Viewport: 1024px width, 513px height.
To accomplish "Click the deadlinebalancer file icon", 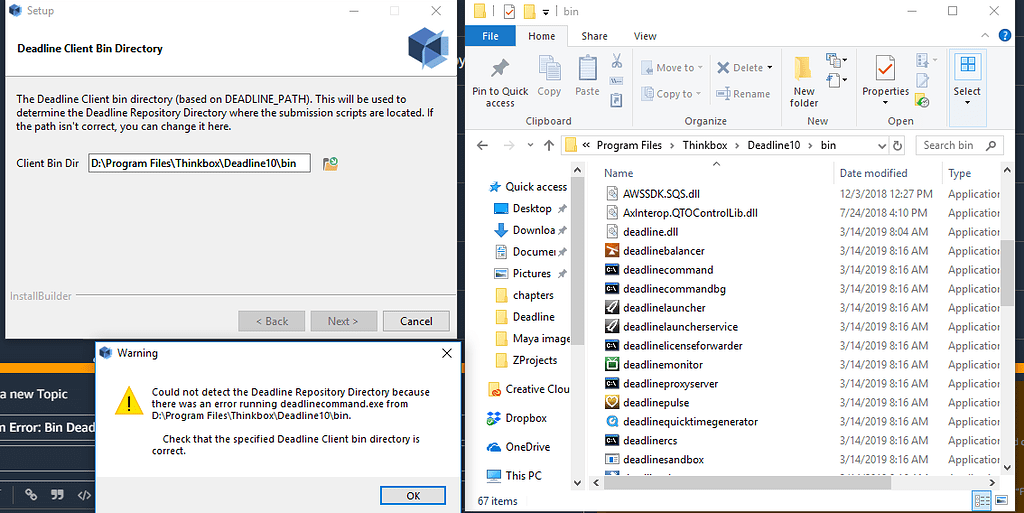I will coord(614,251).
